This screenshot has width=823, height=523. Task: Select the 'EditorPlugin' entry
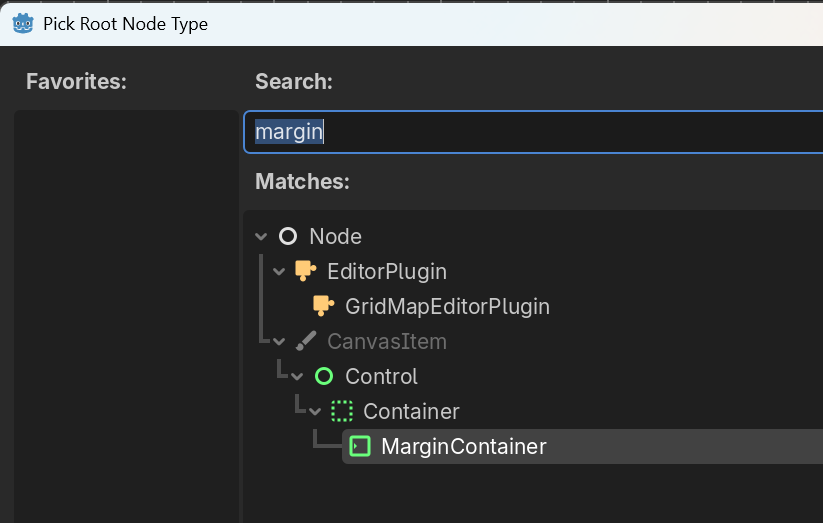[387, 271]
